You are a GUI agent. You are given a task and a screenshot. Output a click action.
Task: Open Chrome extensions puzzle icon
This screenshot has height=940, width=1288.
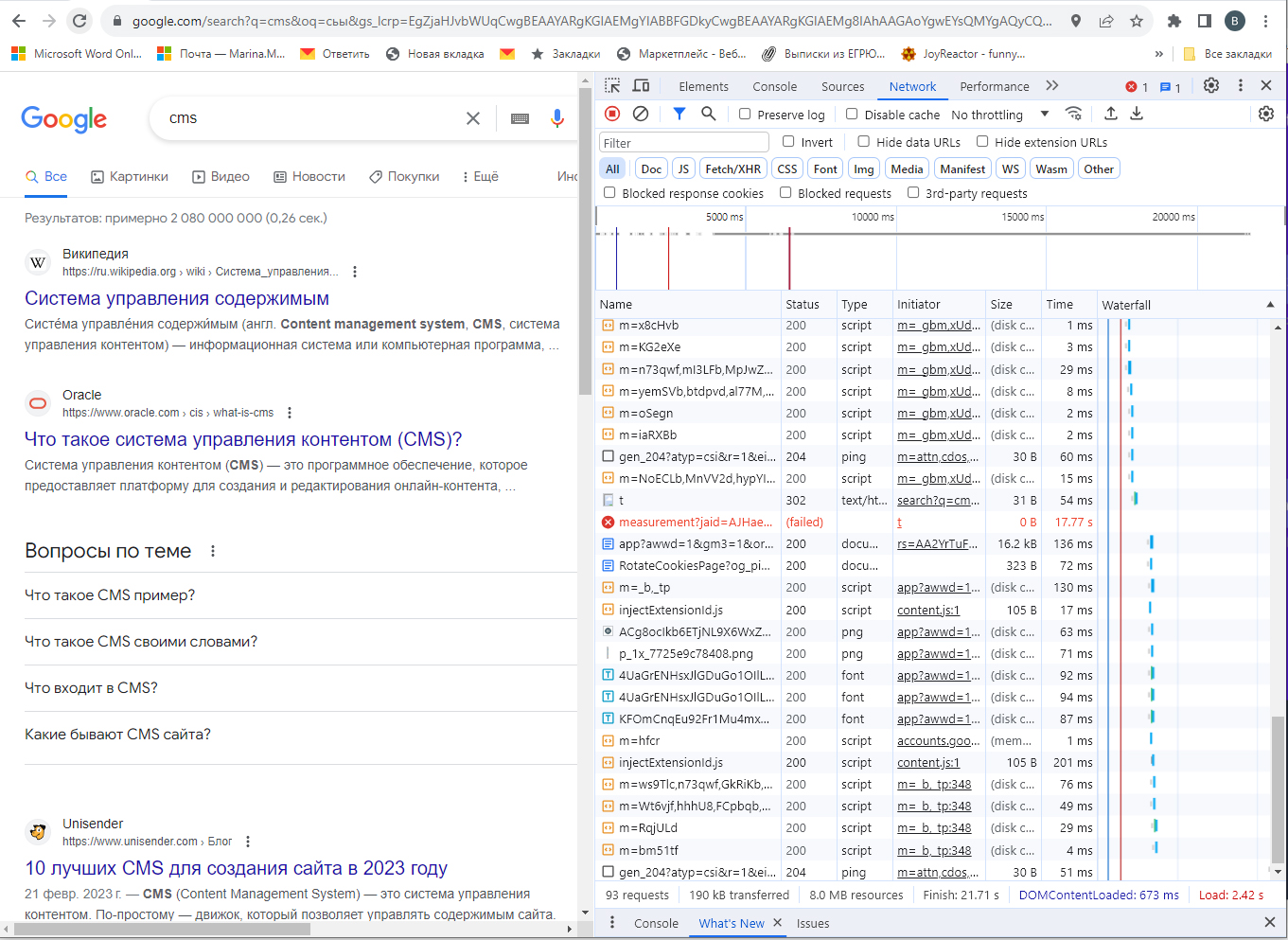point(1174,21)
